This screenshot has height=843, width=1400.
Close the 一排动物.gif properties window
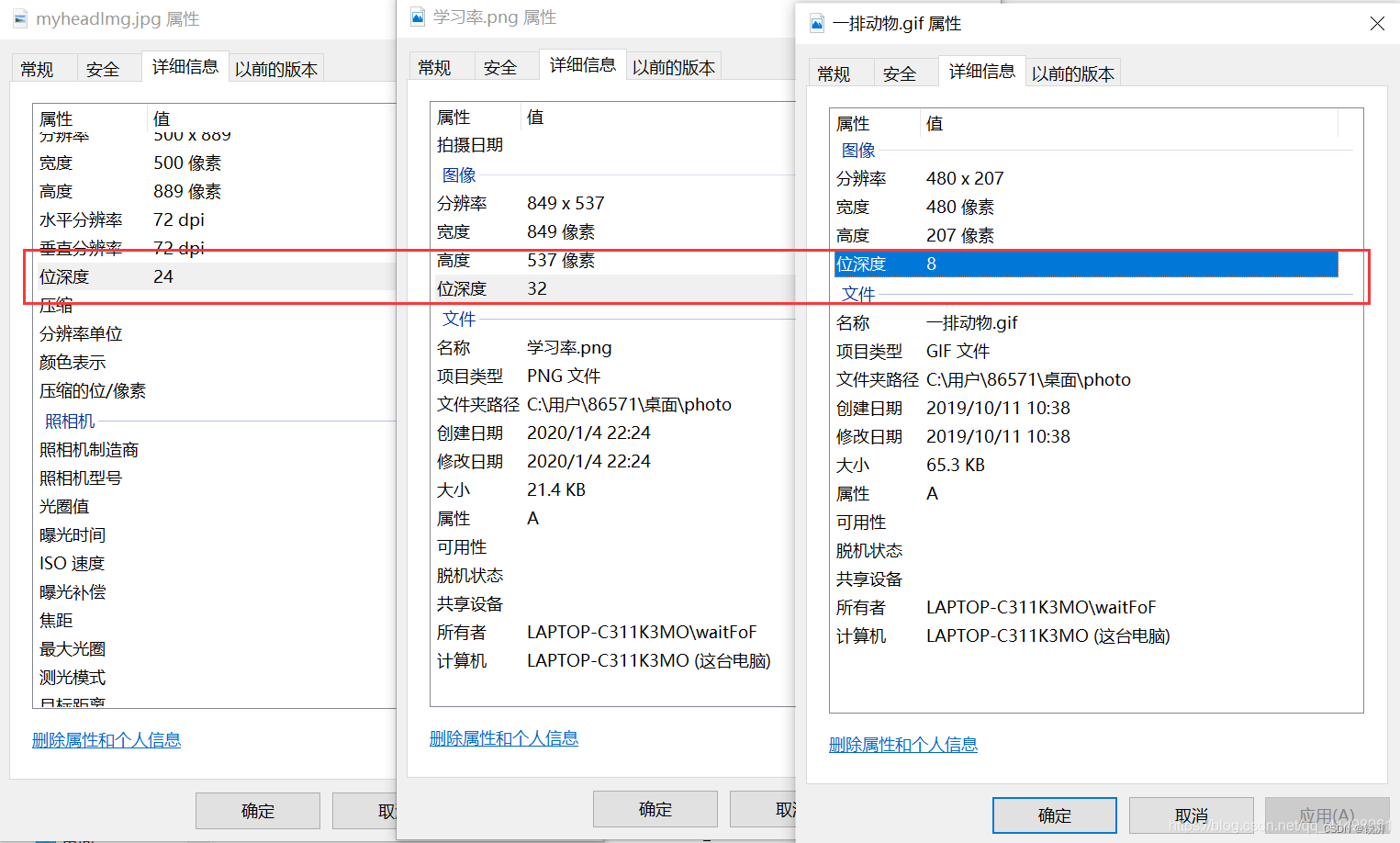1377,24
